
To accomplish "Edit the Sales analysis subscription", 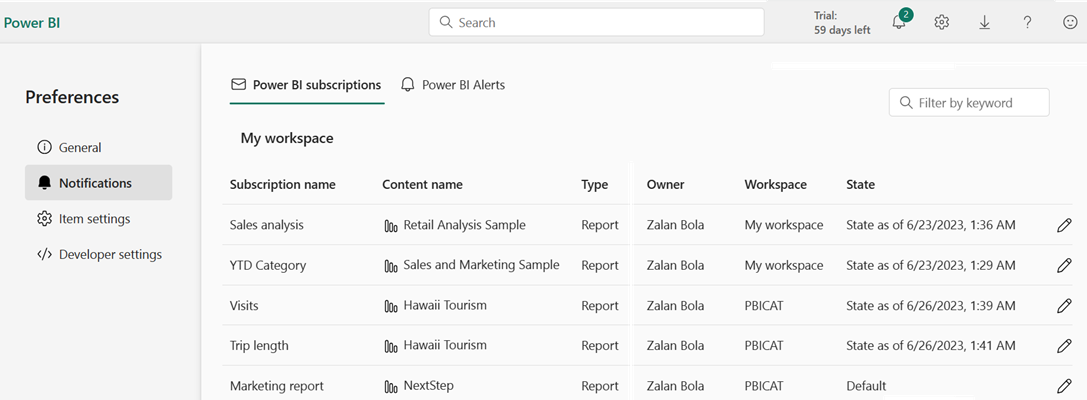I will pos(1064,226).
